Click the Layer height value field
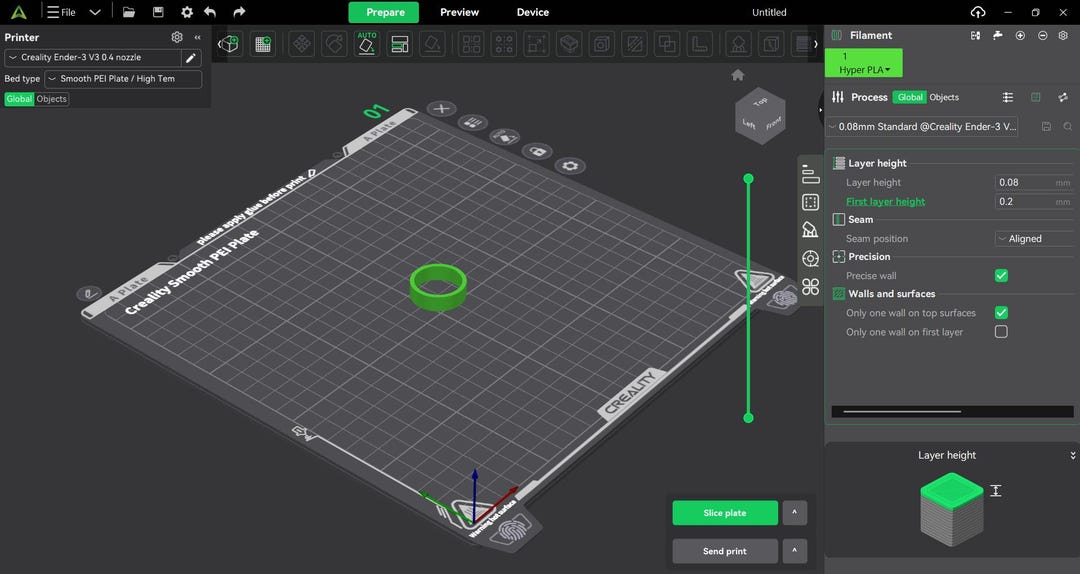 [x=1034, y=183]
